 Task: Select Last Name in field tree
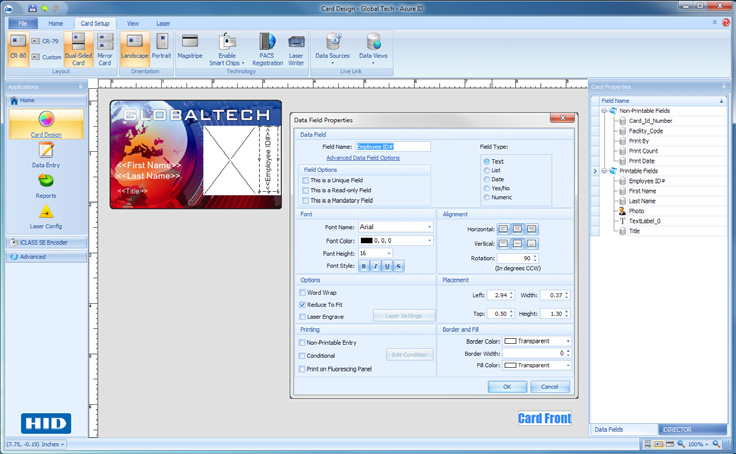coord(642,201)
